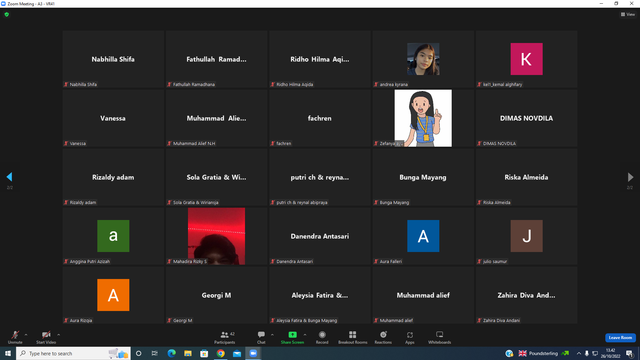Open Task View on the taskbar
640x360 pixels.
tap(155, 353)
